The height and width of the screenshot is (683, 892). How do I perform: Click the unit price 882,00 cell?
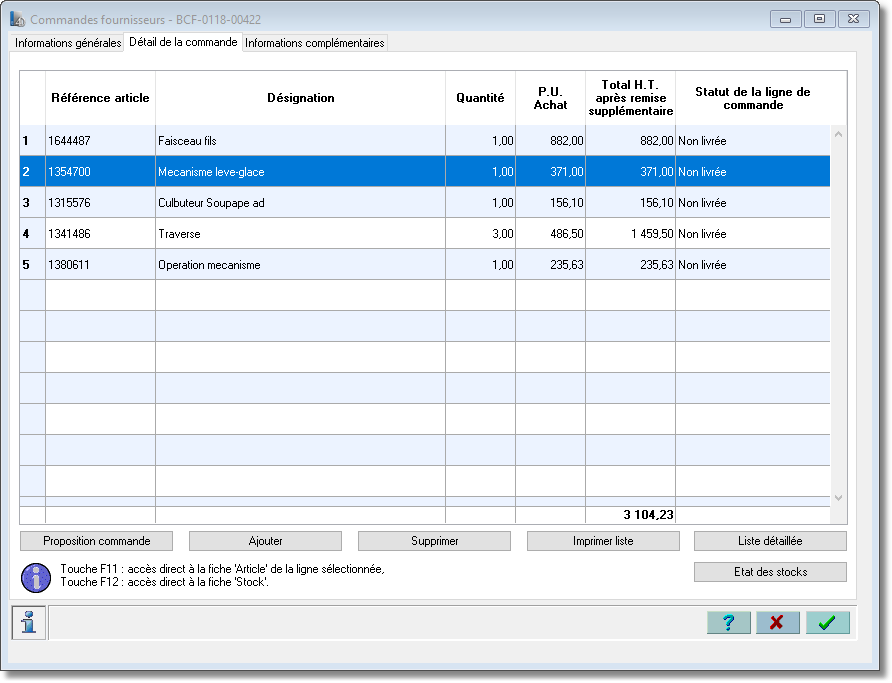(550, 140)
